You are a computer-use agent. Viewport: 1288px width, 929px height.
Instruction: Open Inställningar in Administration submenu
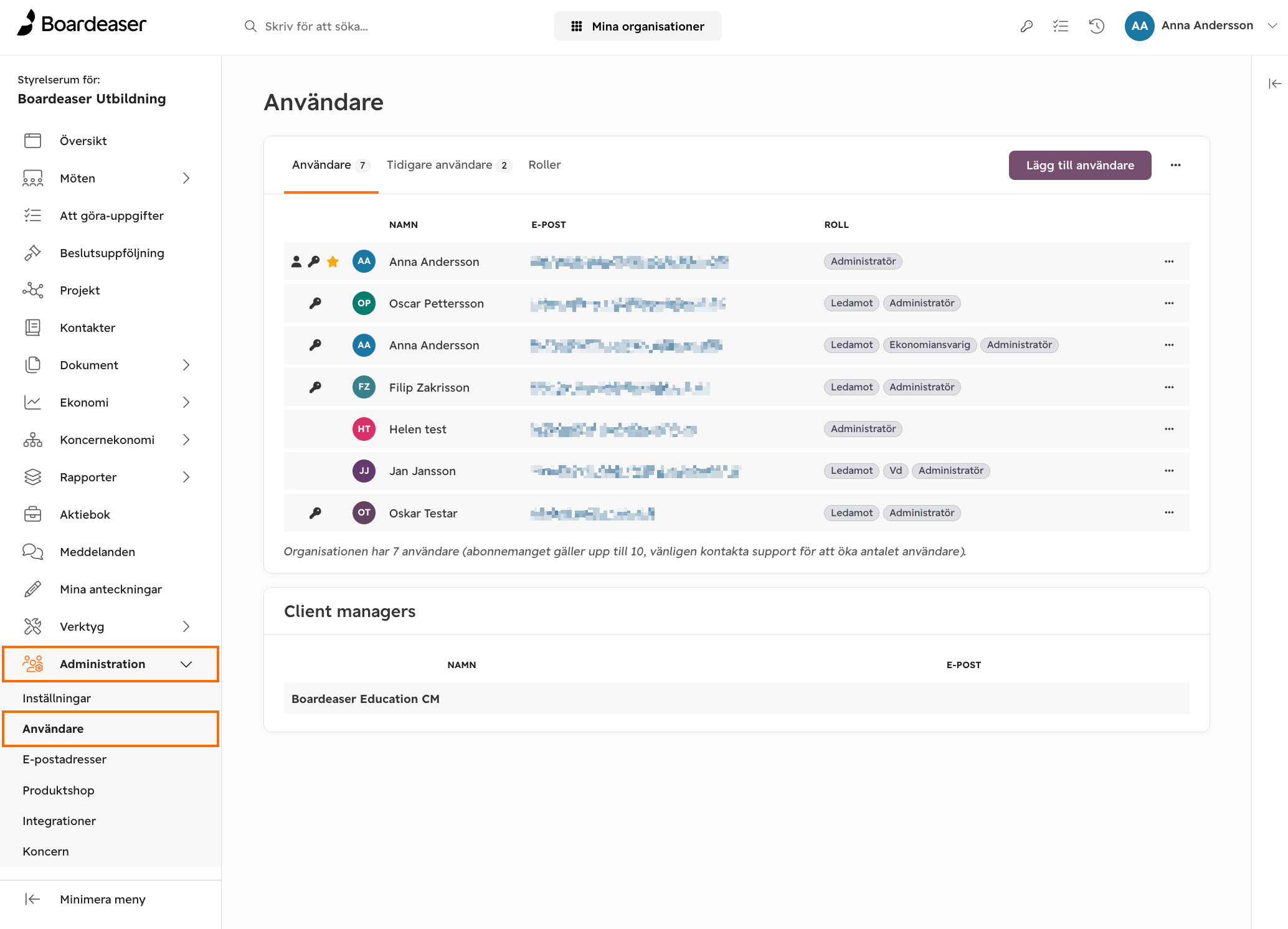57,699
